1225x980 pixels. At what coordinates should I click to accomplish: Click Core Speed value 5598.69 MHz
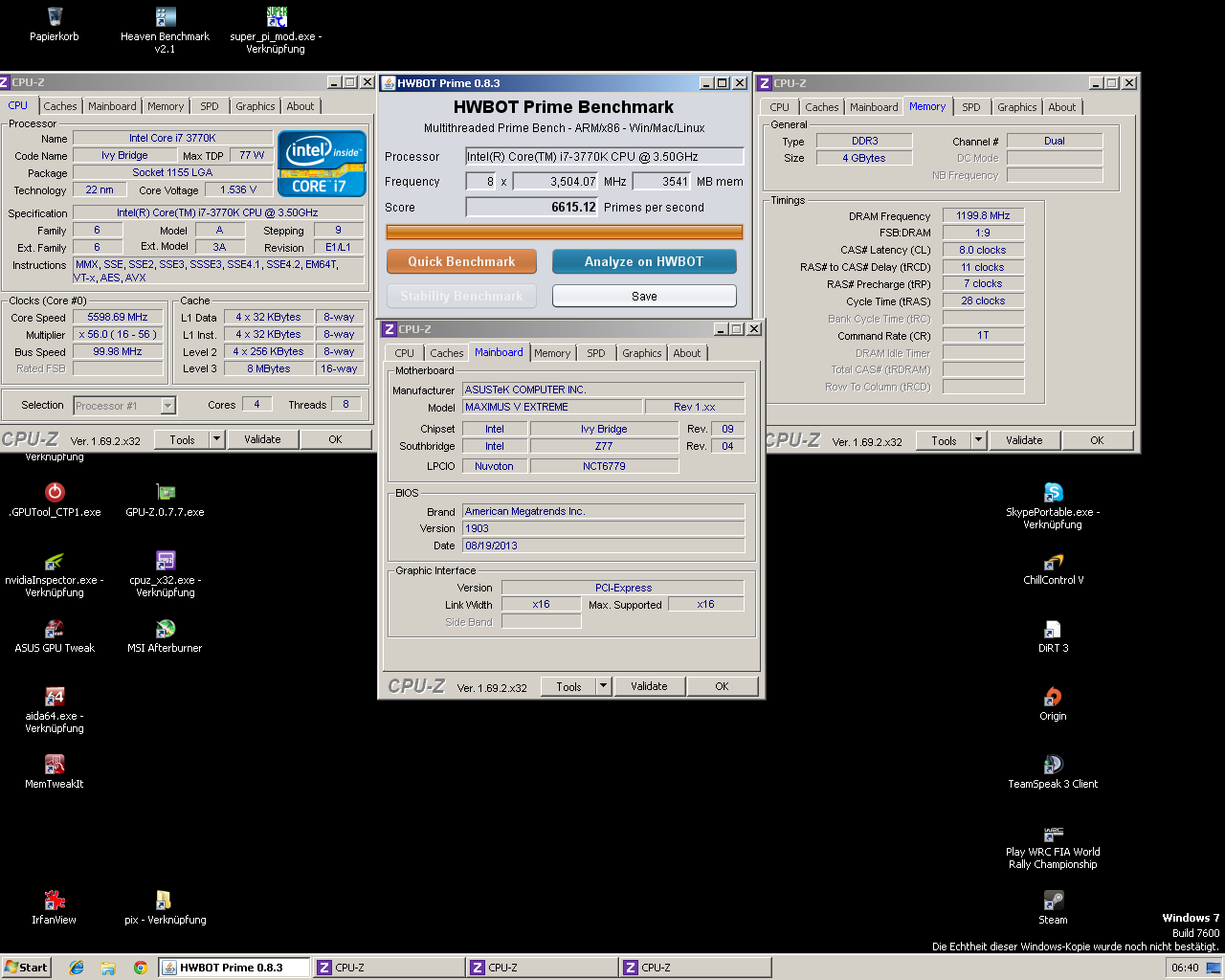pos(118,317)
